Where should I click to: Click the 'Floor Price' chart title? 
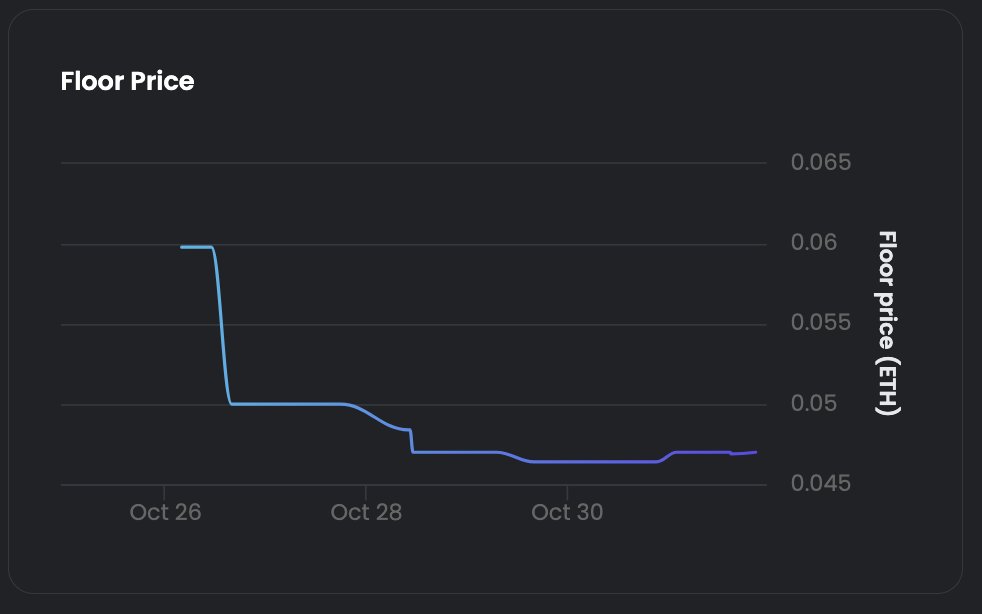click(x=127, y=81)
